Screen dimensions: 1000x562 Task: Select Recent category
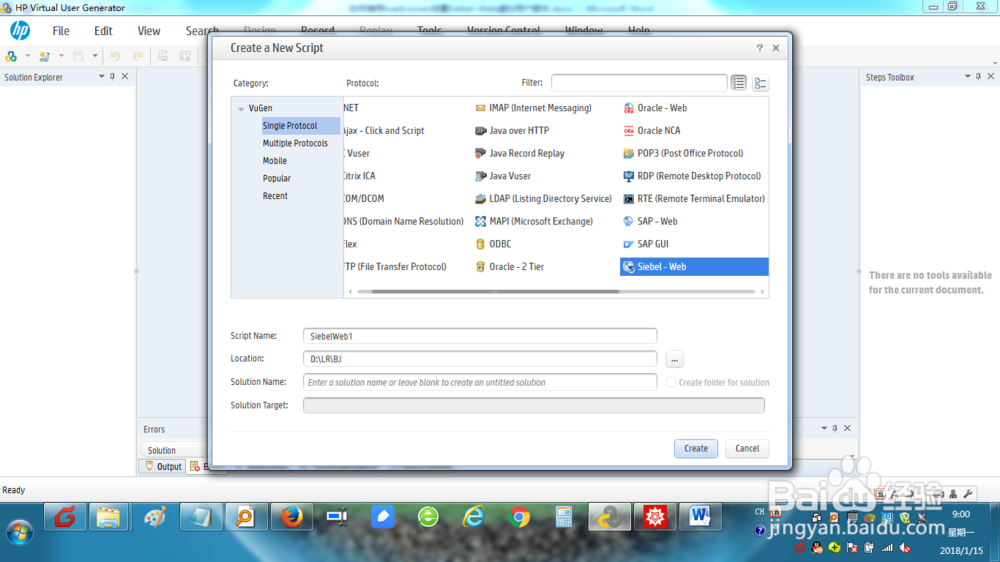[x=275, y=196]
